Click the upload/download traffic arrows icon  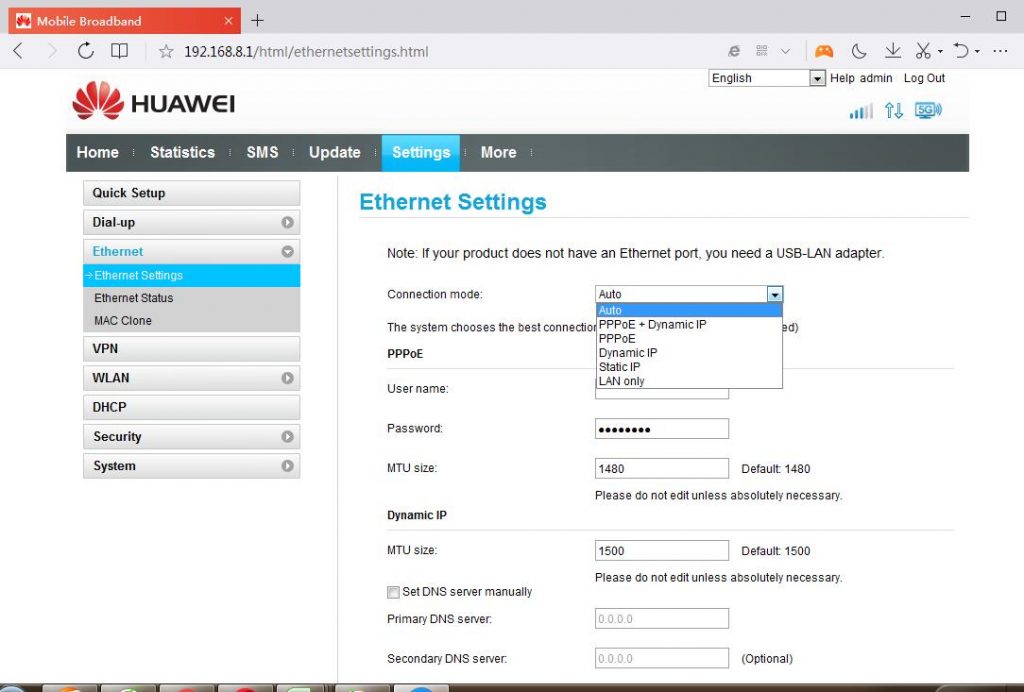tap(893, 111)
